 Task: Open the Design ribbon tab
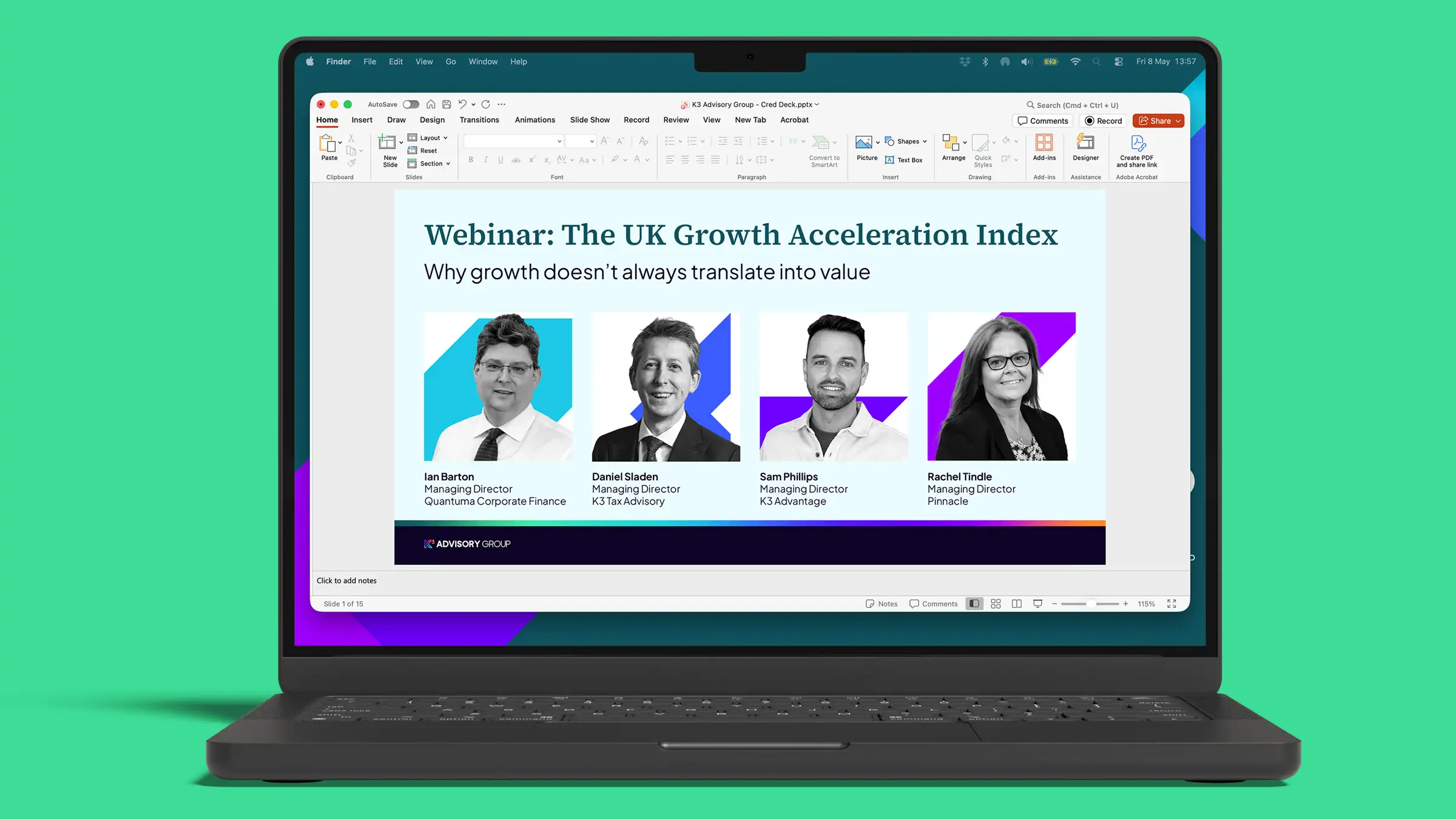click(432, 120)
